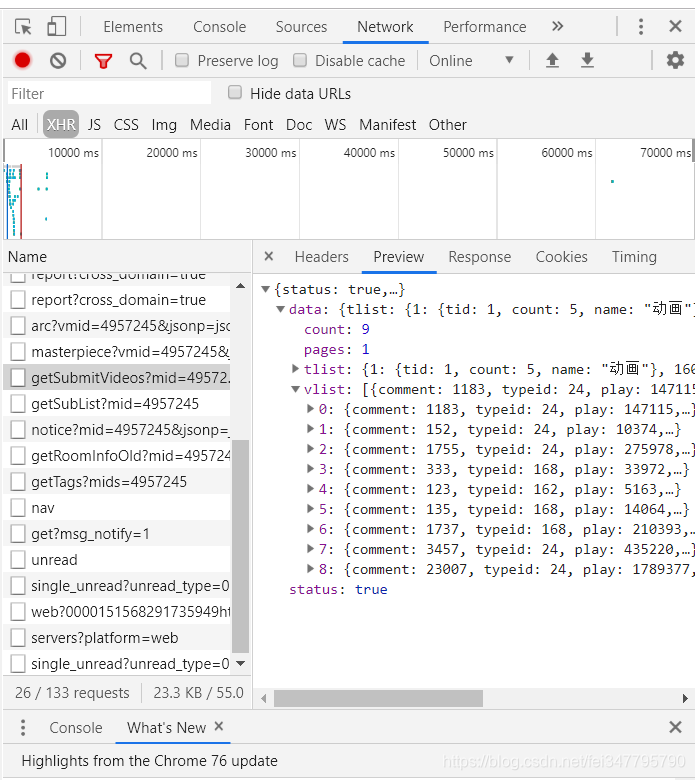Open more DevTools tabs via the chevron

[x=558, y=26]
